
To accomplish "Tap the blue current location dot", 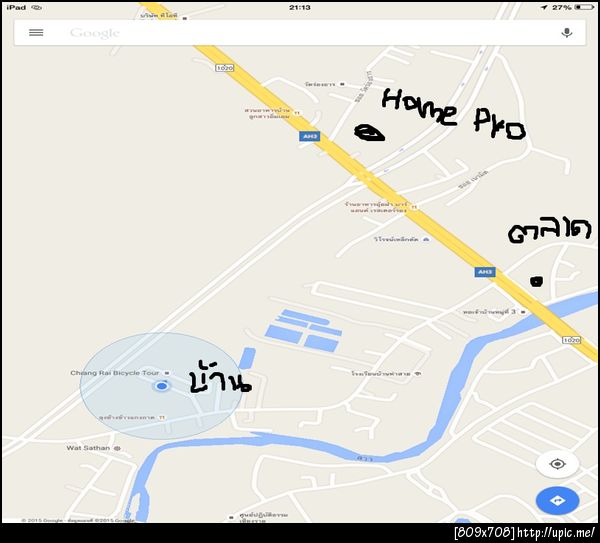I will point(162,386).
